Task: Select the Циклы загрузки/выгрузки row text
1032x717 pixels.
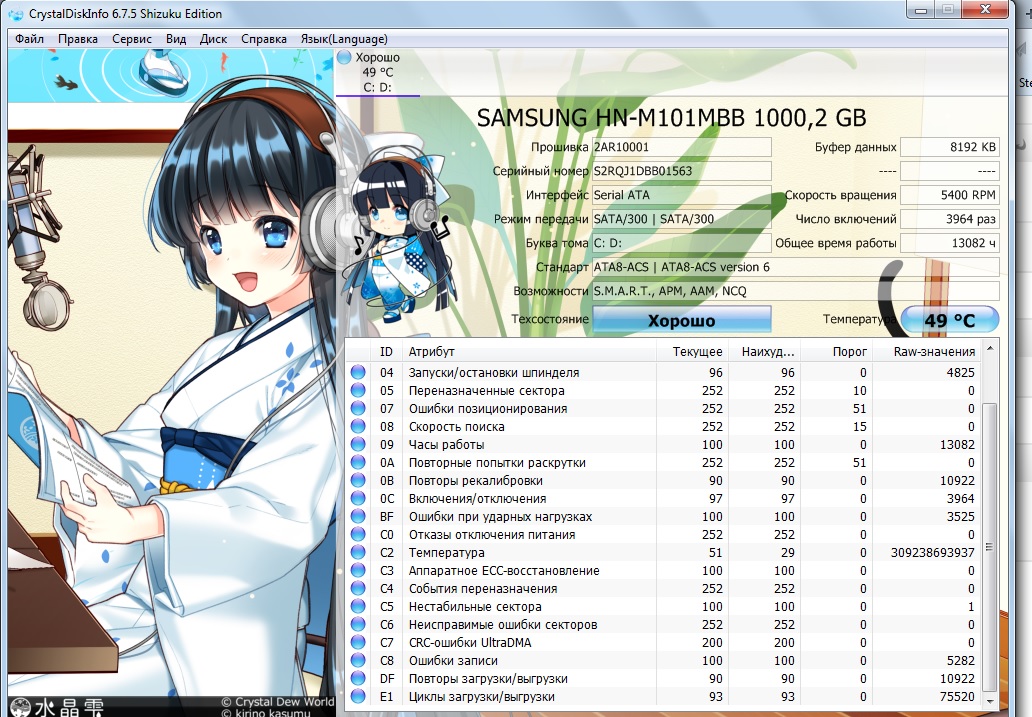Action: tap(481, 697)
